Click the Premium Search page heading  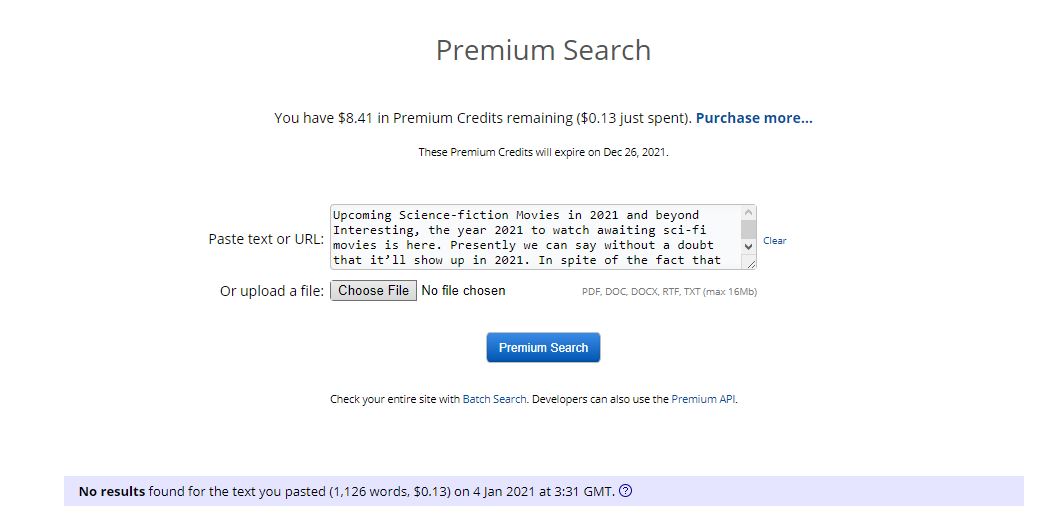coord(543,51)
